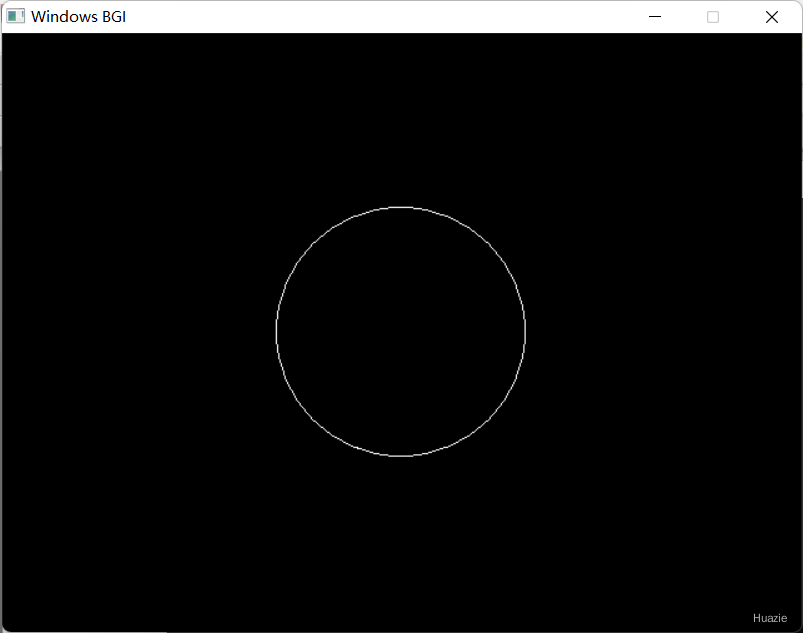803x633 pixels.
Task: Click the Windows BGI app icon in title bar
Action: click(15, 16)
